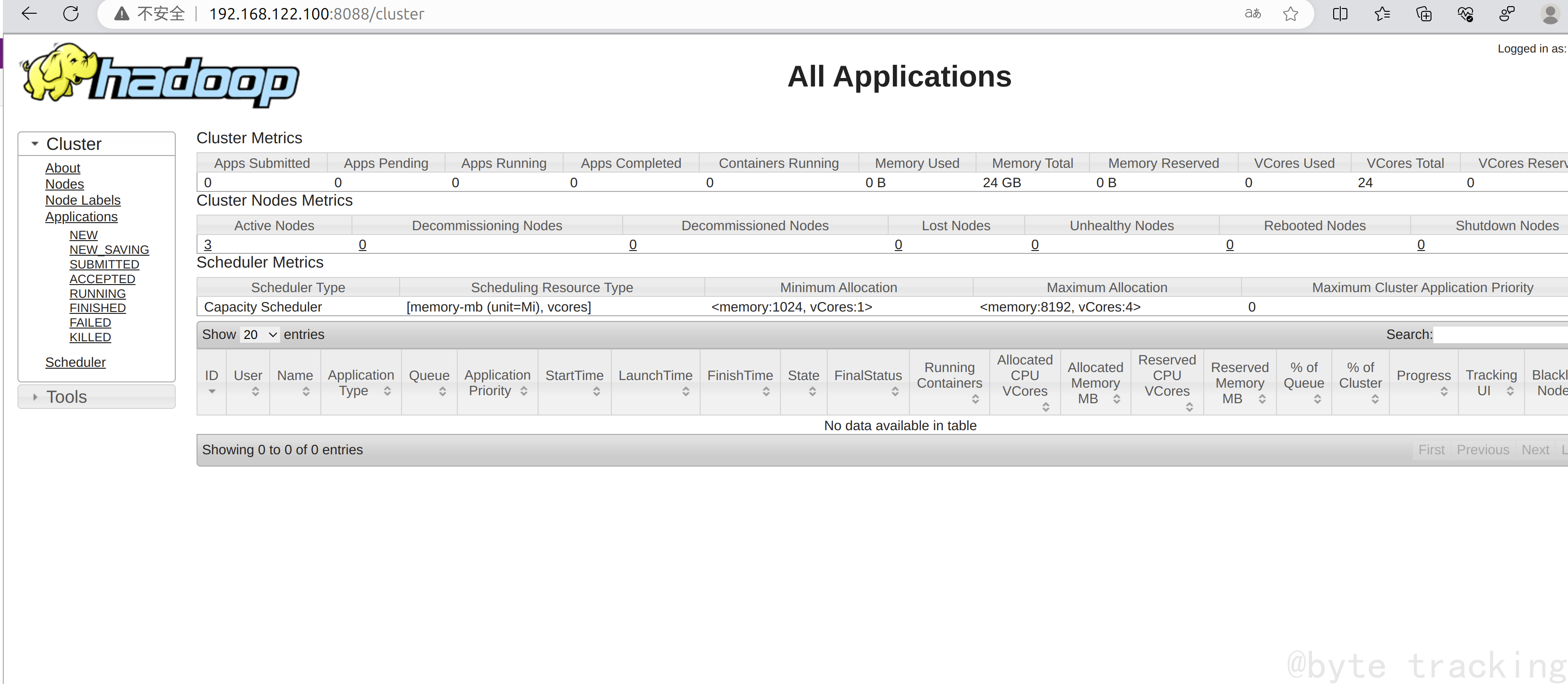The width and height of the screenshot is (1568, 684).
Task: Filter applications by RUNNING state
Action: pyautogui.click(x=97, y=294)
